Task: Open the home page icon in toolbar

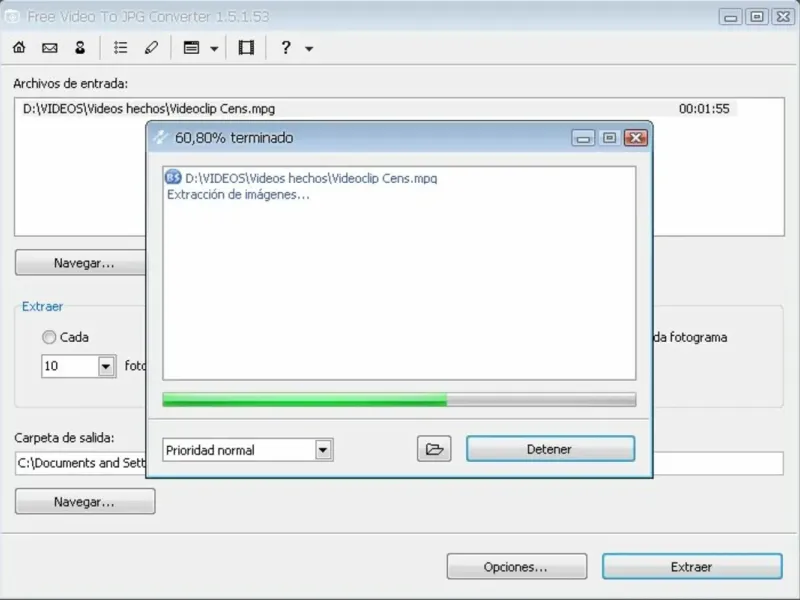Action: tap(19, 47)
